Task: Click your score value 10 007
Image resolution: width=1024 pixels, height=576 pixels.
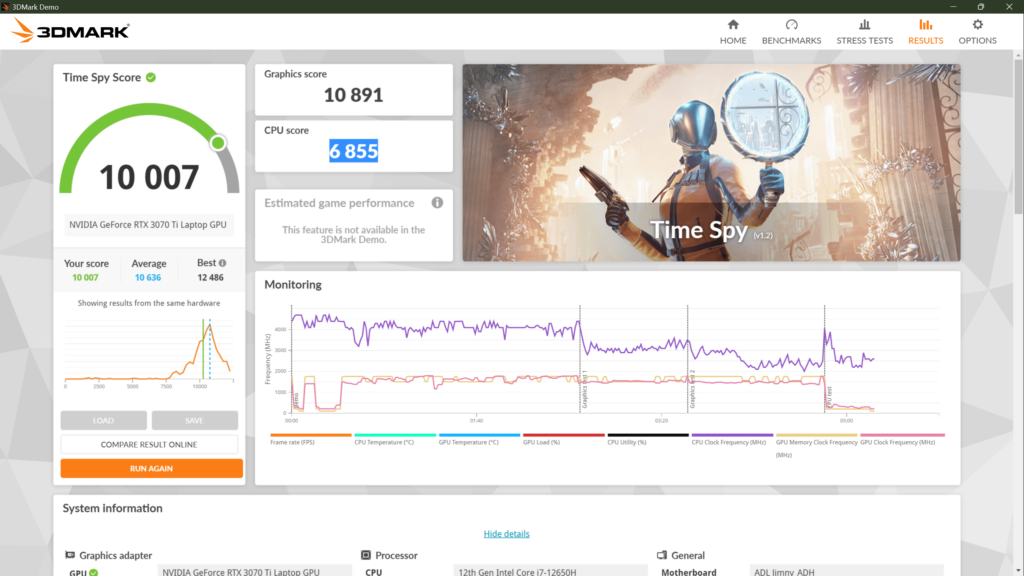Action: (85, 278)
